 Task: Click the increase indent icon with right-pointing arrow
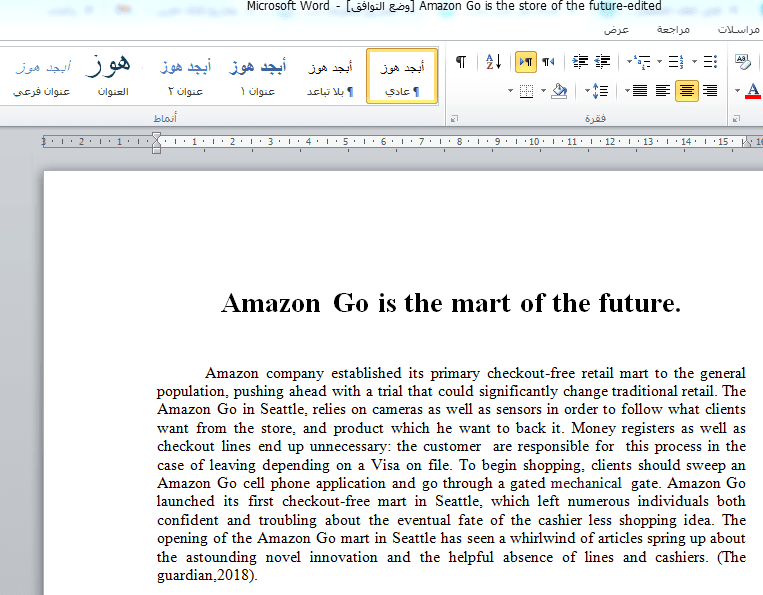tap(580, 62)
